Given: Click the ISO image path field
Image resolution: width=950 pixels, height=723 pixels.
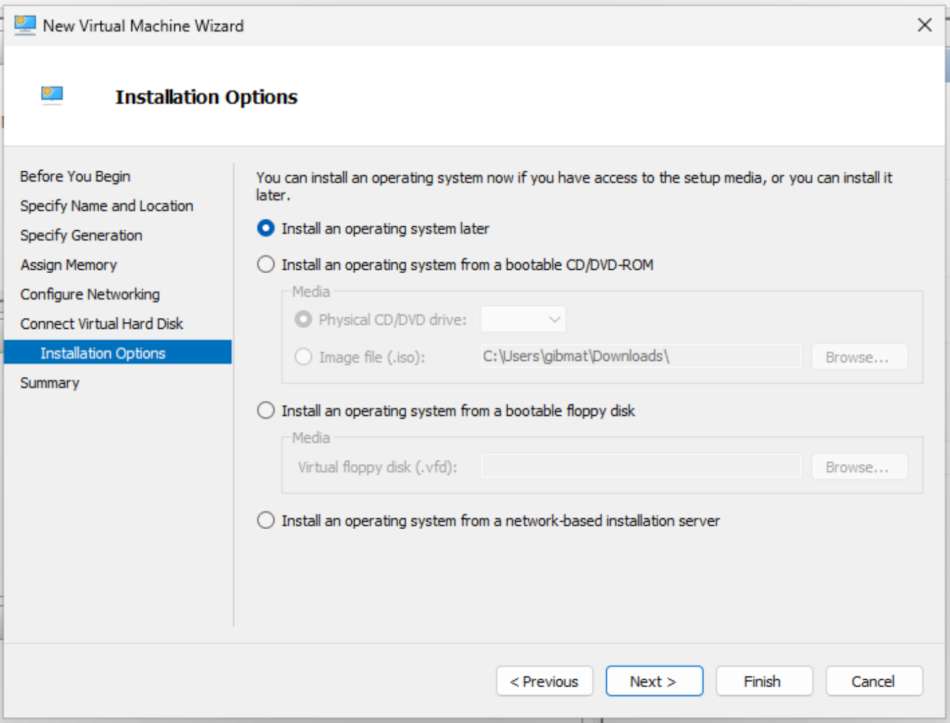Looking at the screenshot, I should coord(640,356).
